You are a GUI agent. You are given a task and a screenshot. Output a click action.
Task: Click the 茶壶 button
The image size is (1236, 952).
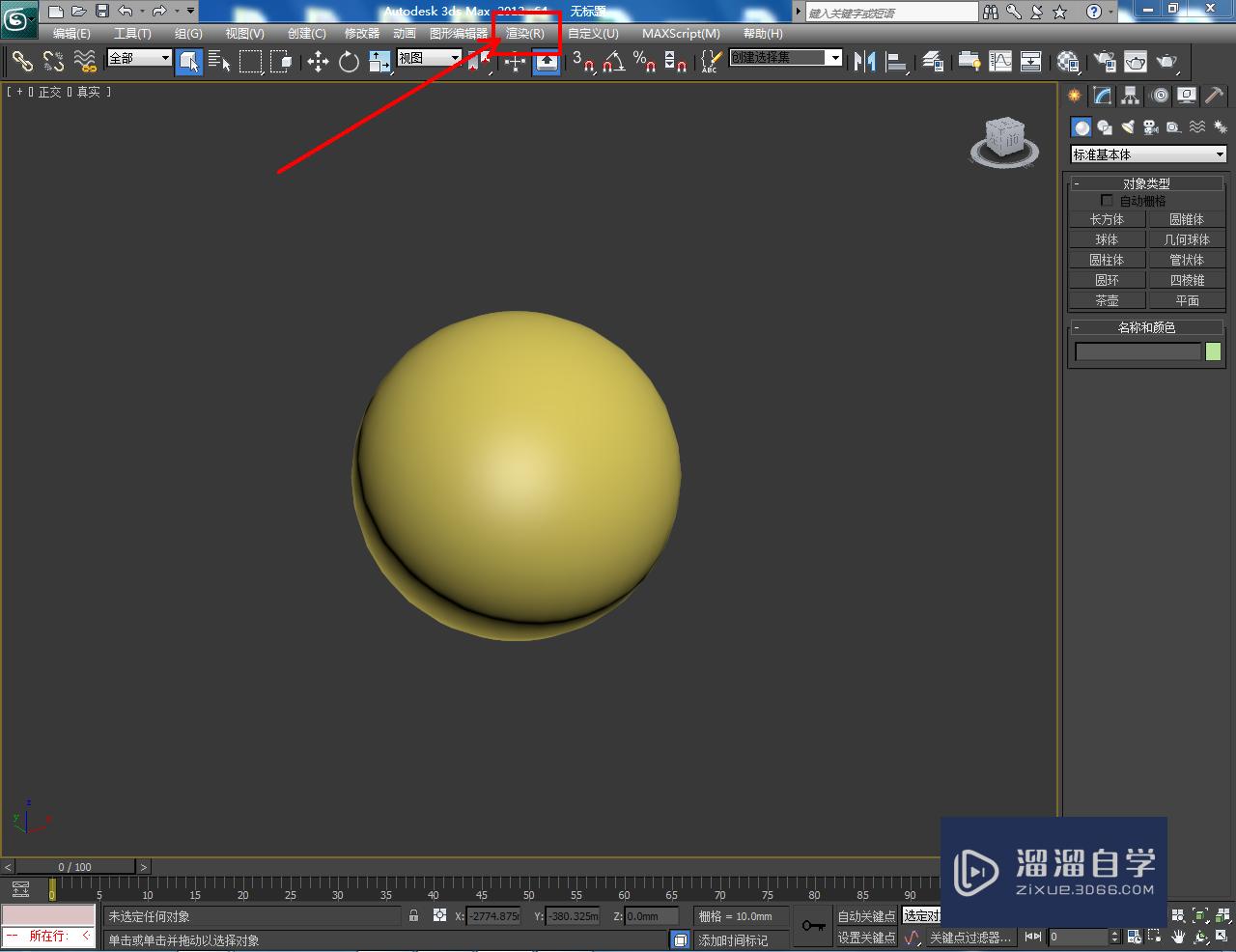1107,300
